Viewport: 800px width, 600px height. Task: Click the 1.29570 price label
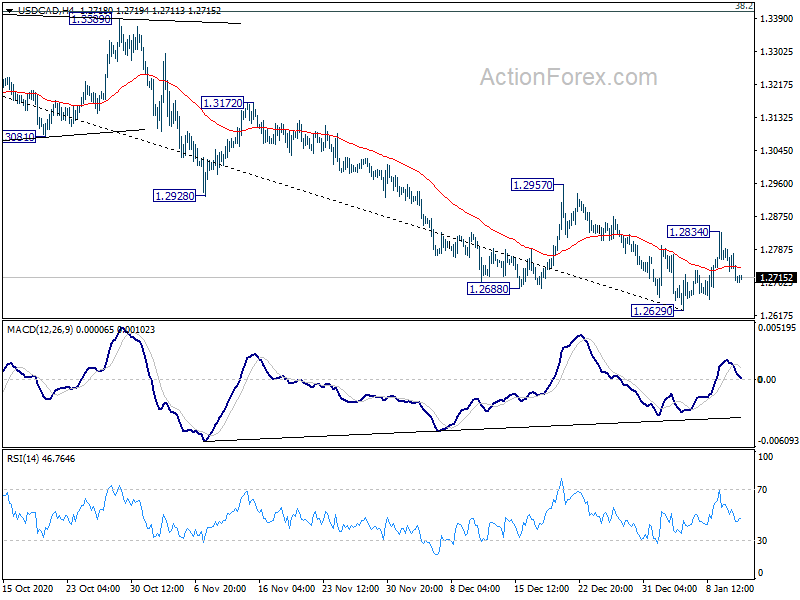(533, 185)
